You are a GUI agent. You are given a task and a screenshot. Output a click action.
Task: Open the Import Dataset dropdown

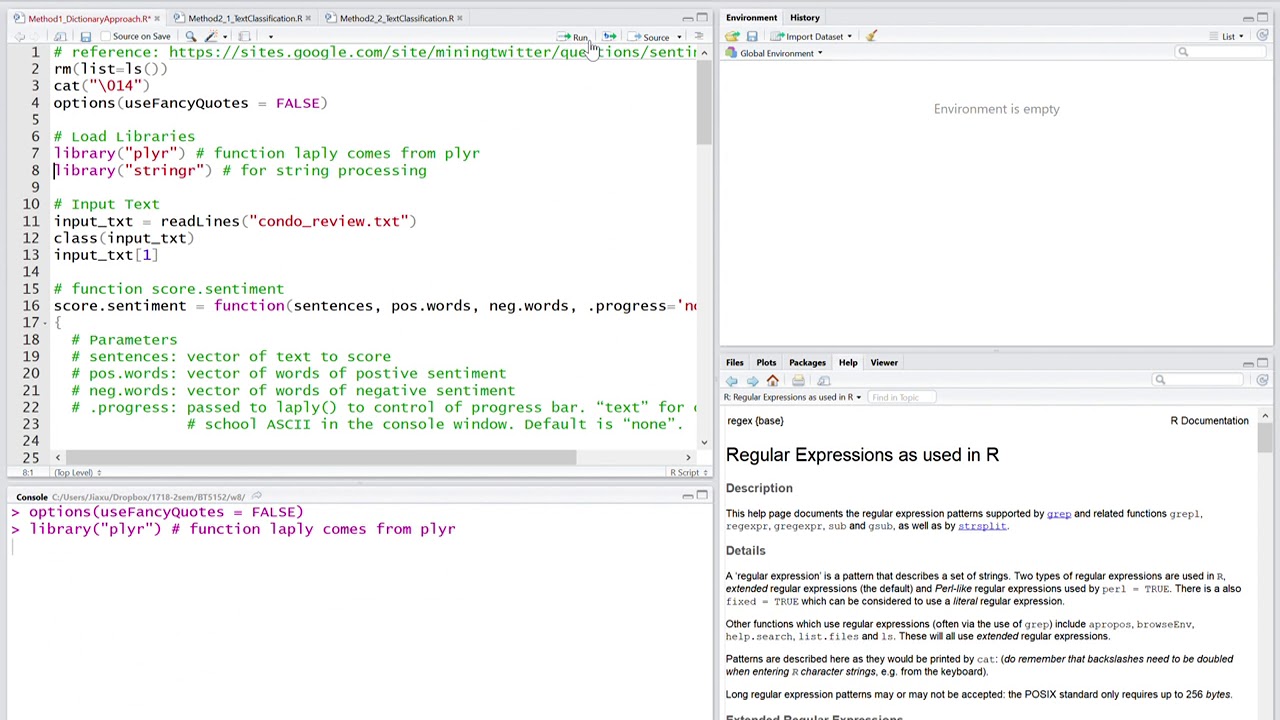(x=812, y=37)
